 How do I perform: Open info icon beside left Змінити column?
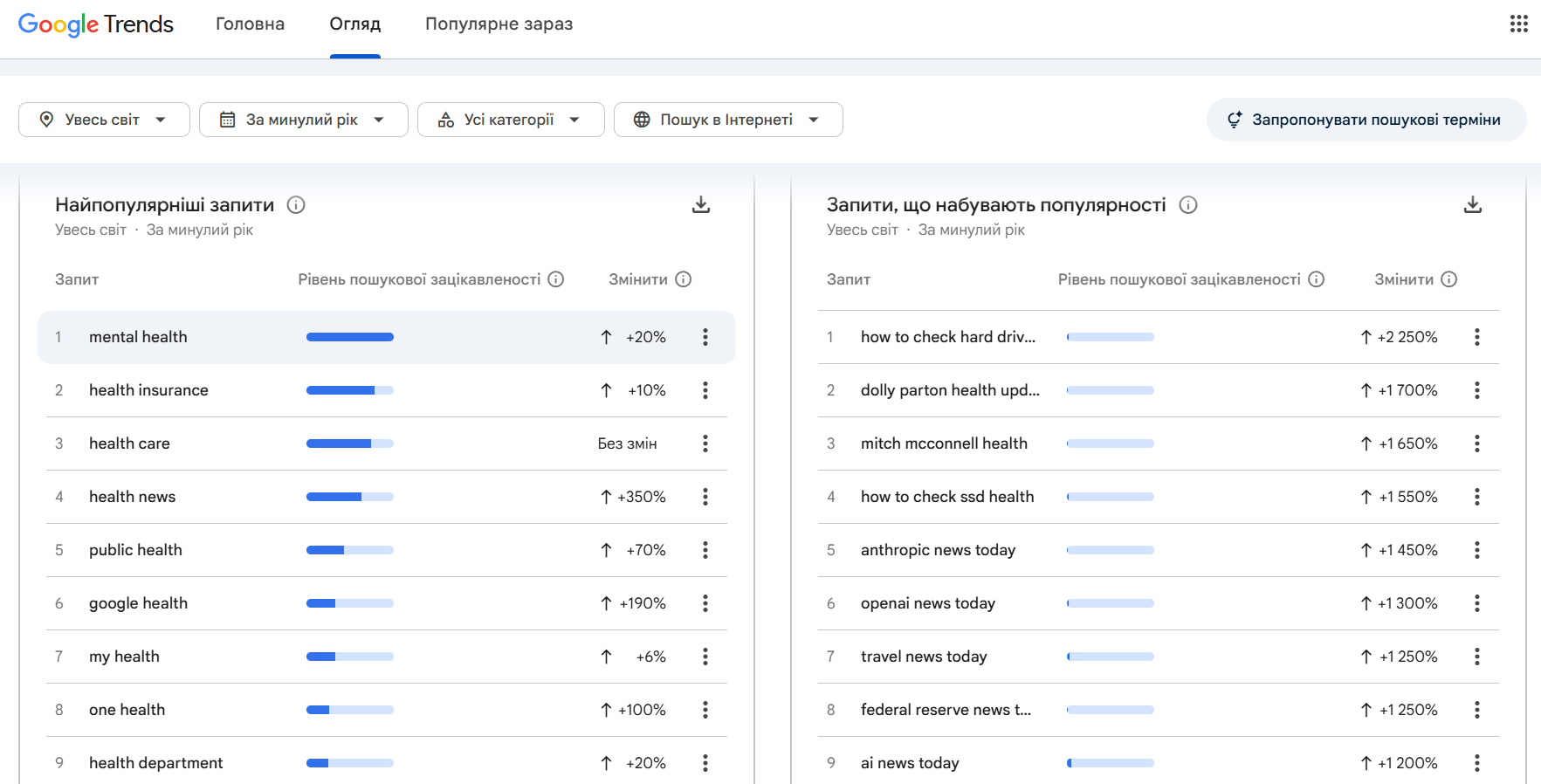684,279
